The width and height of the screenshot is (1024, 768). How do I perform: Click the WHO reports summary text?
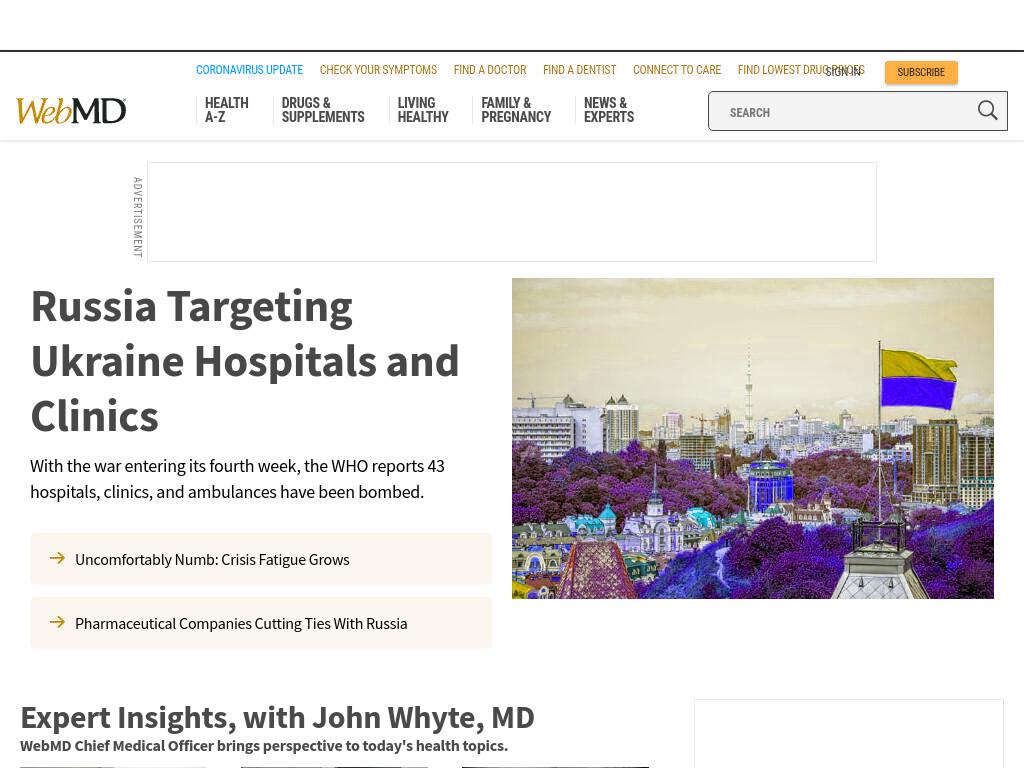point(237,479)
